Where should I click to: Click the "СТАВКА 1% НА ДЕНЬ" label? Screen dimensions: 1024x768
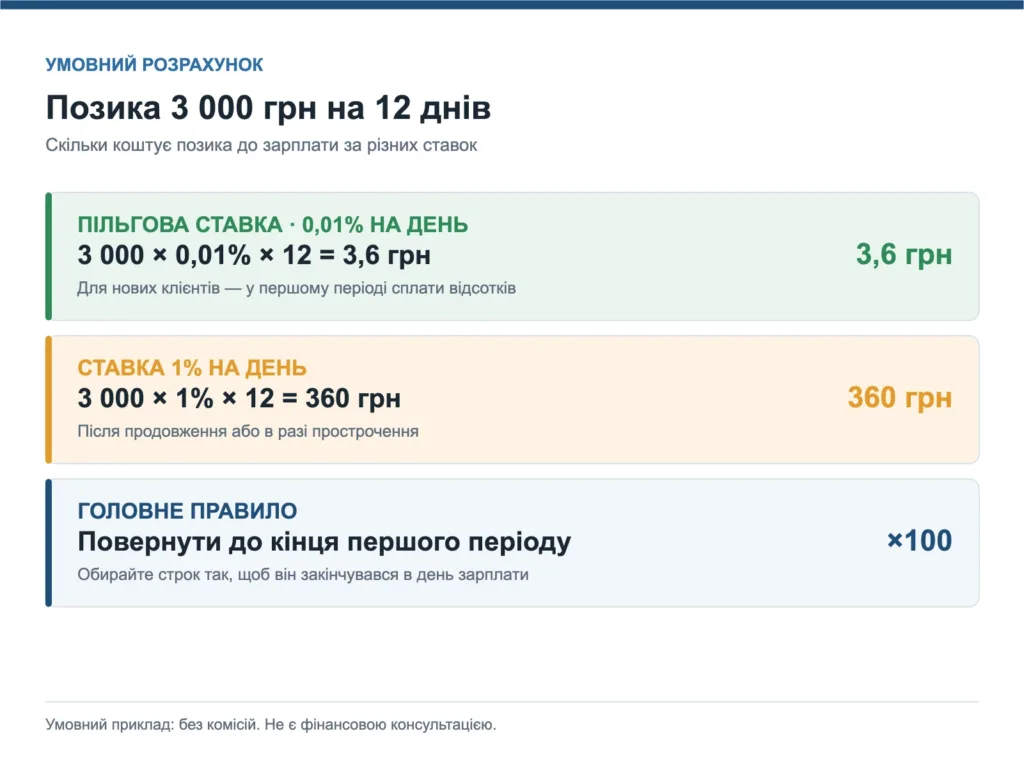point(192,368)
